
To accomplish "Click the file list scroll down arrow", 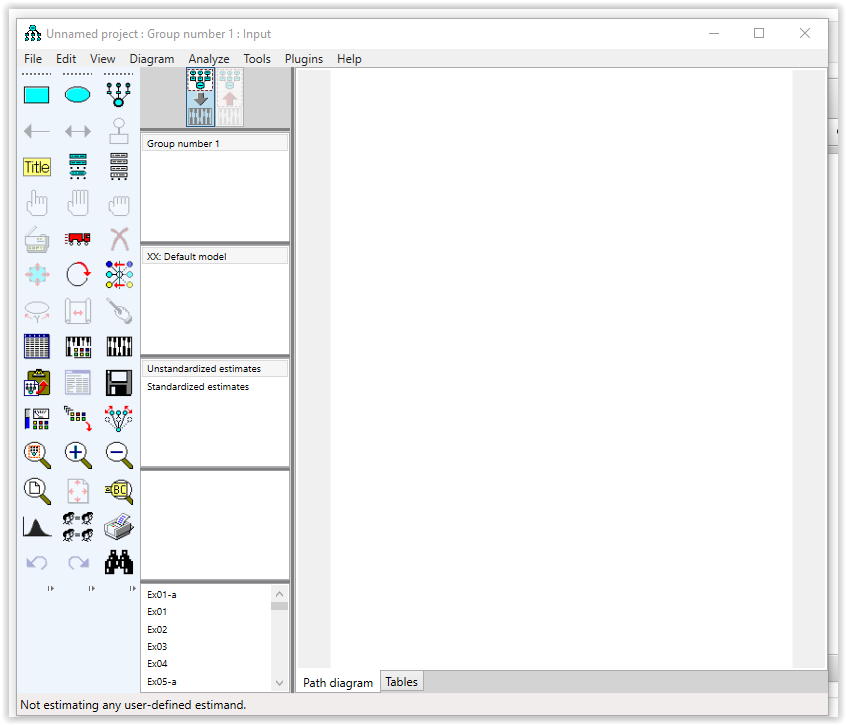I will click(279, 682).
